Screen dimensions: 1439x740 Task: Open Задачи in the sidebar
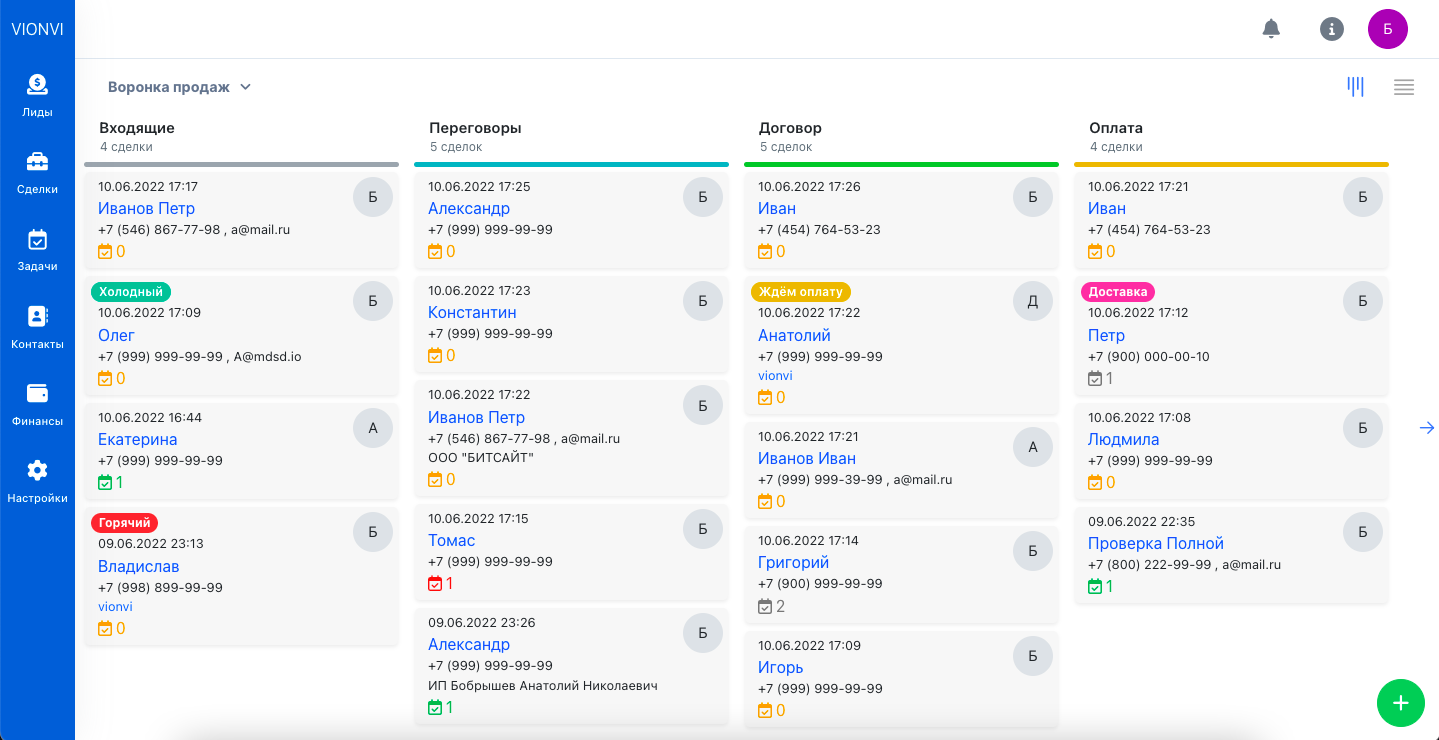pos(37,250)
